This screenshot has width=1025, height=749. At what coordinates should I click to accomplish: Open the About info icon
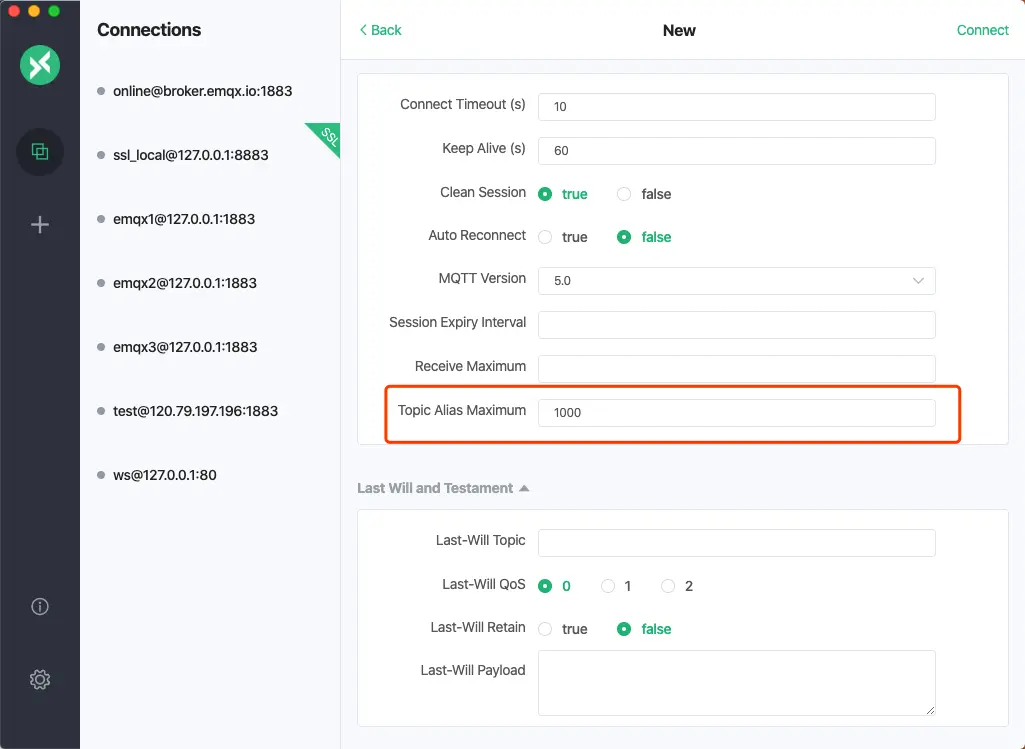(40, 606)
